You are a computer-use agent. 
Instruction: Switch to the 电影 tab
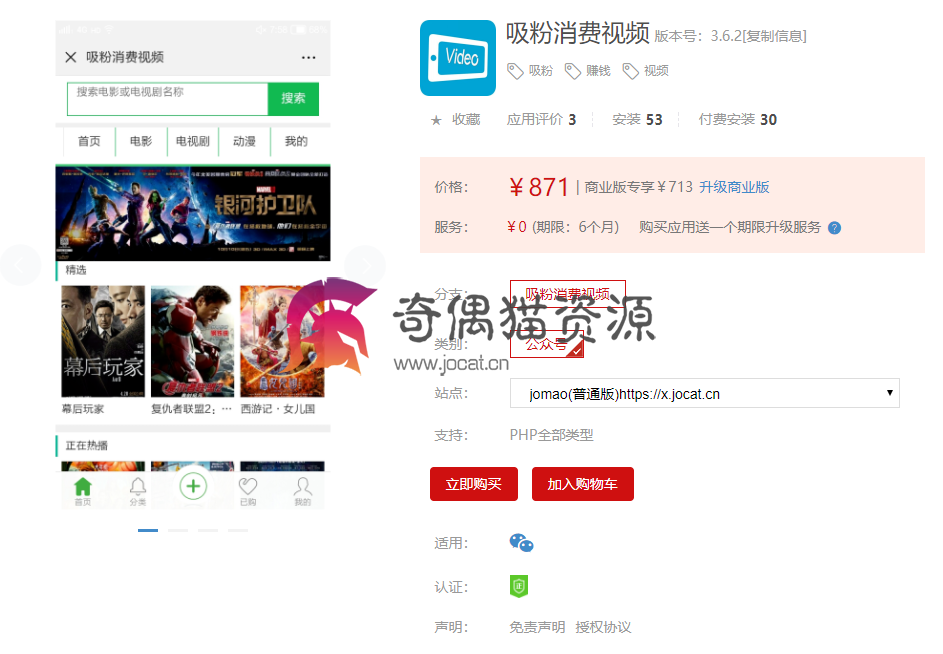pos(141,141)
